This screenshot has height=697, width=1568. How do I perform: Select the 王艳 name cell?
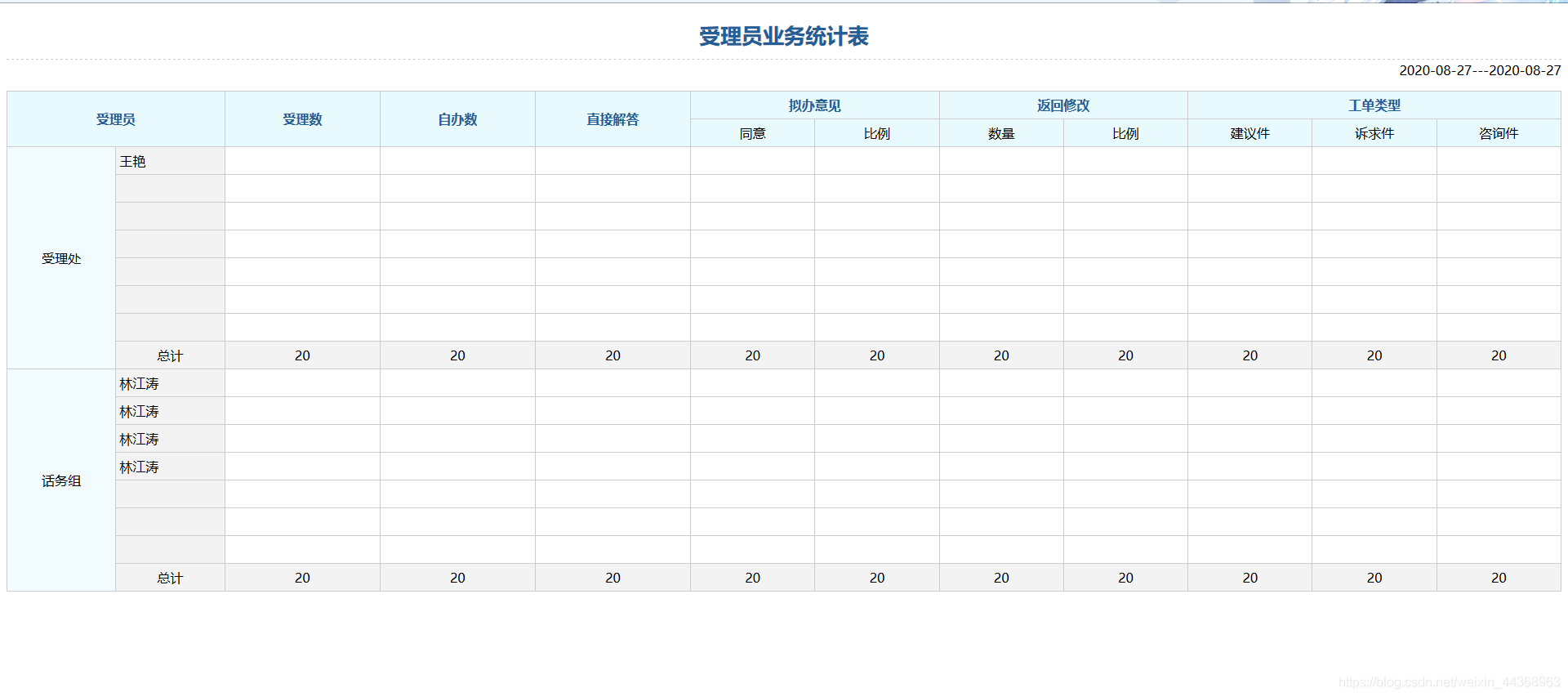[170, 161]
